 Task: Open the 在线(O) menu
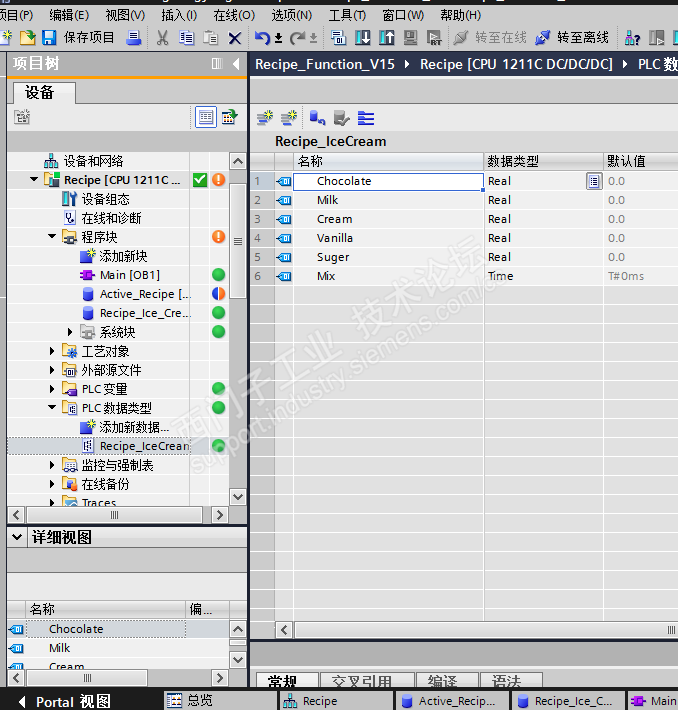(x=234, y=15)
